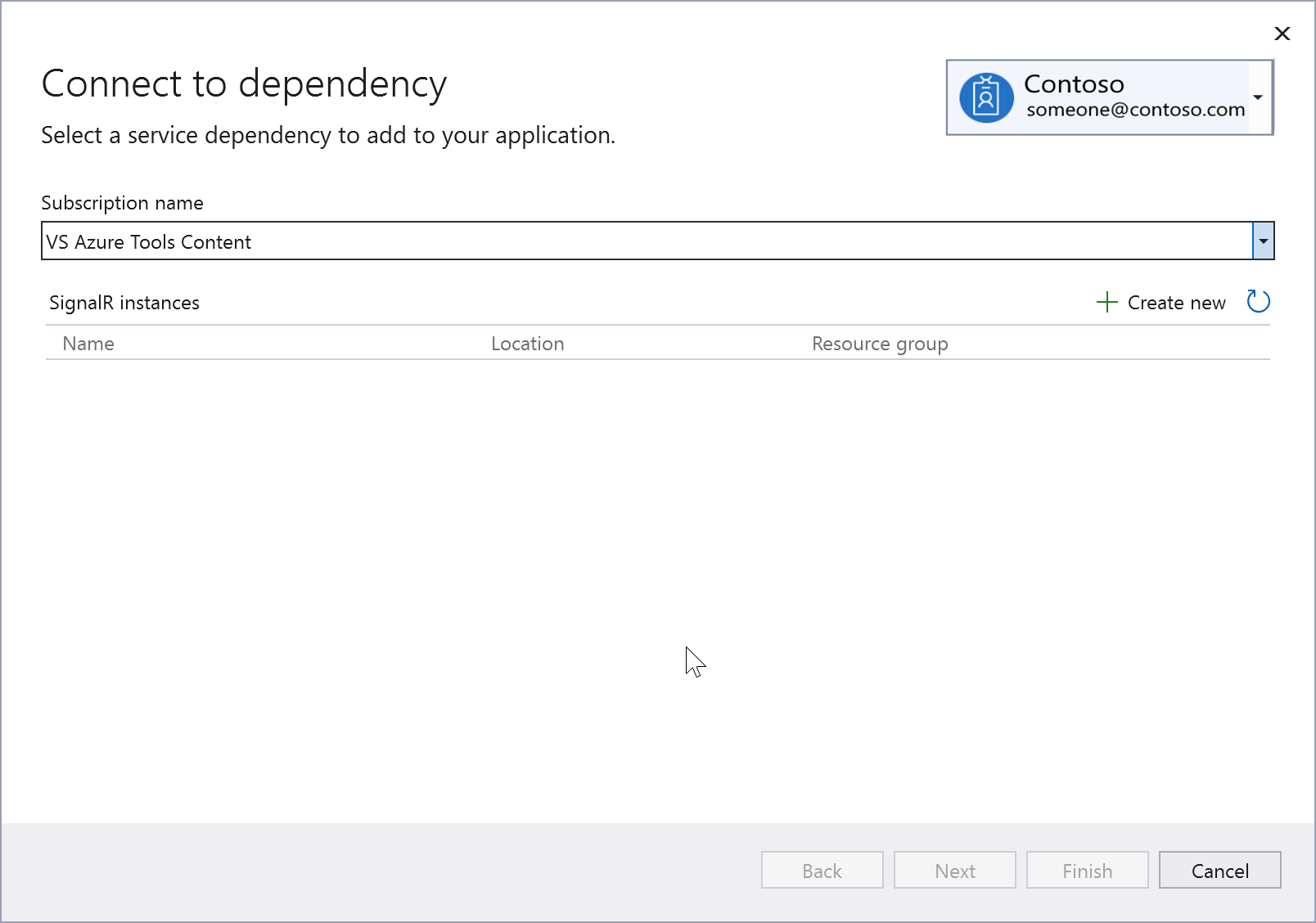Screen dimensions: 1316x923
Task: Sort instances by the Resource group column
Action: pyautogui.click(x=879, y=344)
